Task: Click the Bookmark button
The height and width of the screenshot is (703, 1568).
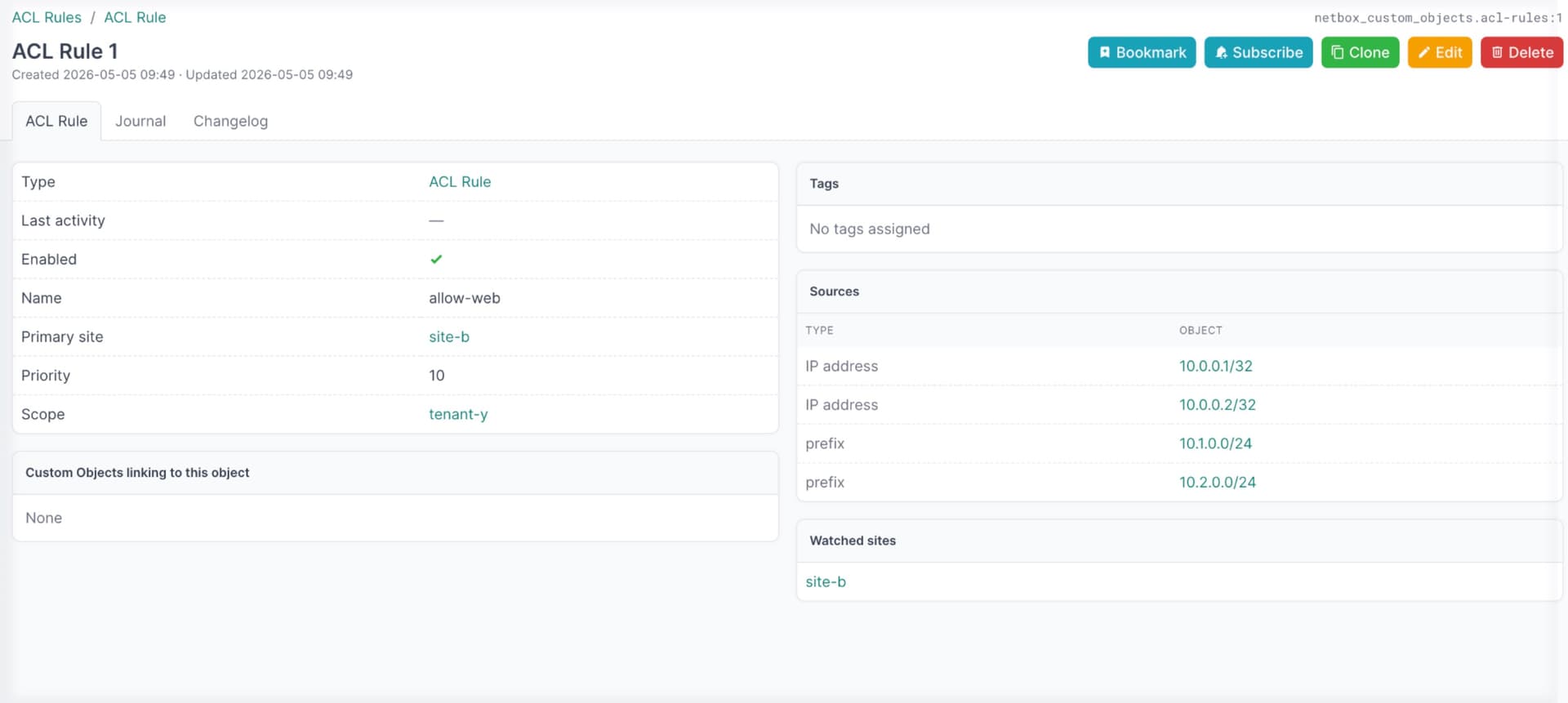Action: tap(1141, 52)
